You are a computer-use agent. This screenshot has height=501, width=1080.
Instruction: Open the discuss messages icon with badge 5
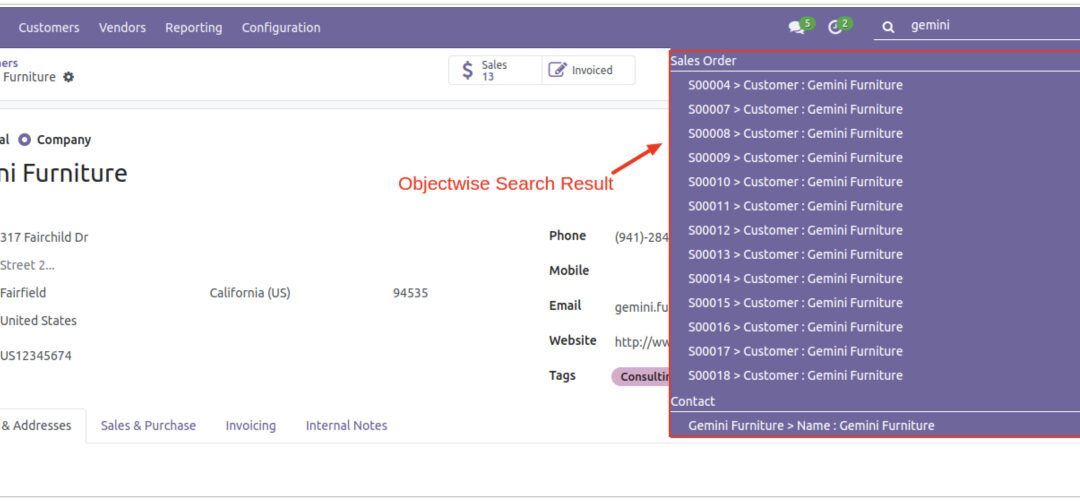pyautogui.click(x=801, y=26)
